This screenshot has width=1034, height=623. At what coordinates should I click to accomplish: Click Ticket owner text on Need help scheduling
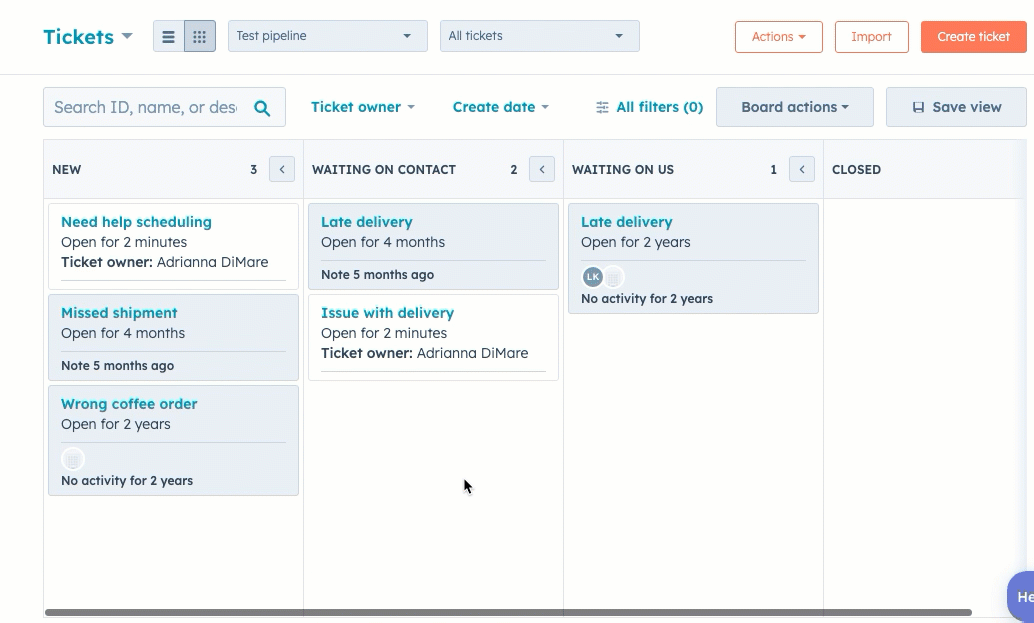click(x=165, y=262)
